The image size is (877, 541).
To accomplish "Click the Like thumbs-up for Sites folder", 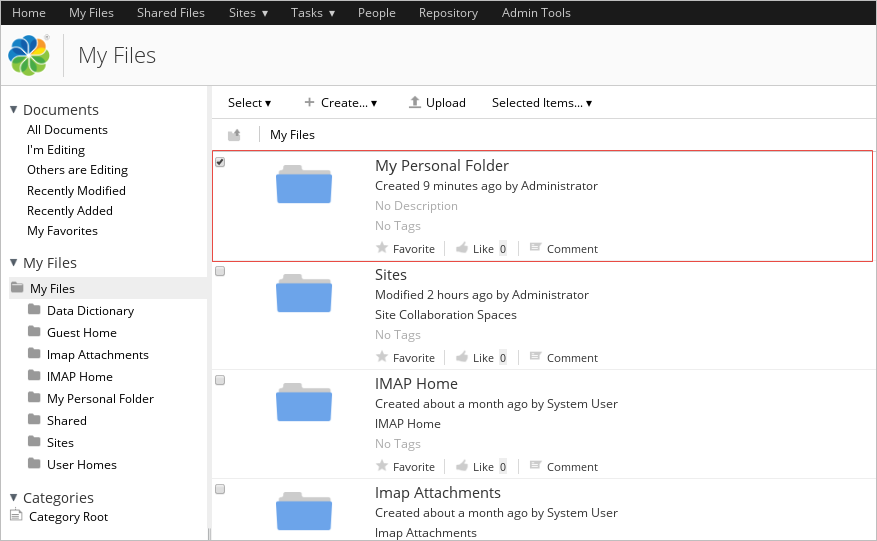I will click(x=462, y=357).
